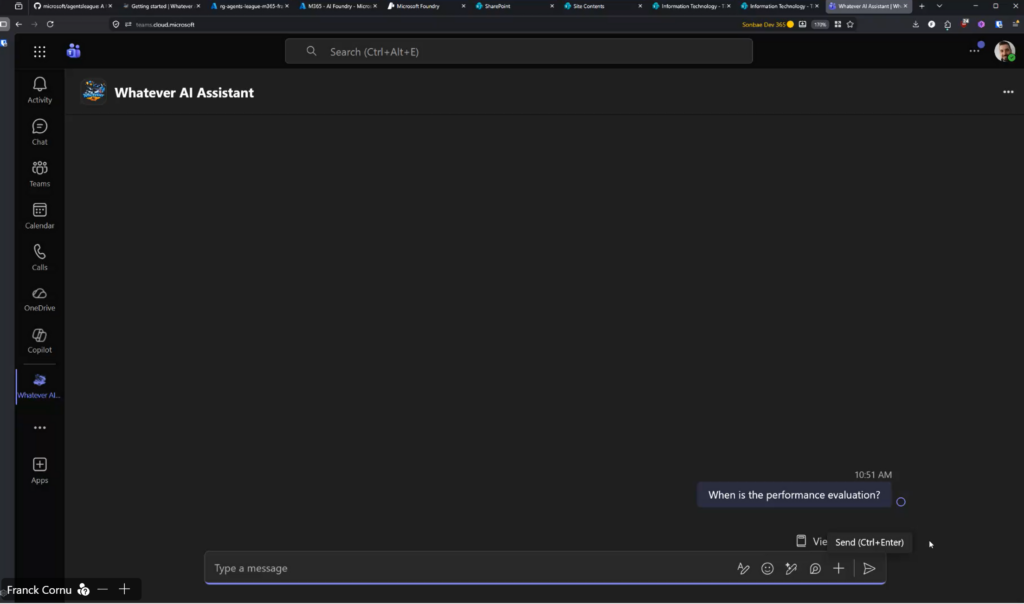Viewport: 1024px width, 604px height.
Task: Click the message sending status circle
Action: tap(901, 502)
